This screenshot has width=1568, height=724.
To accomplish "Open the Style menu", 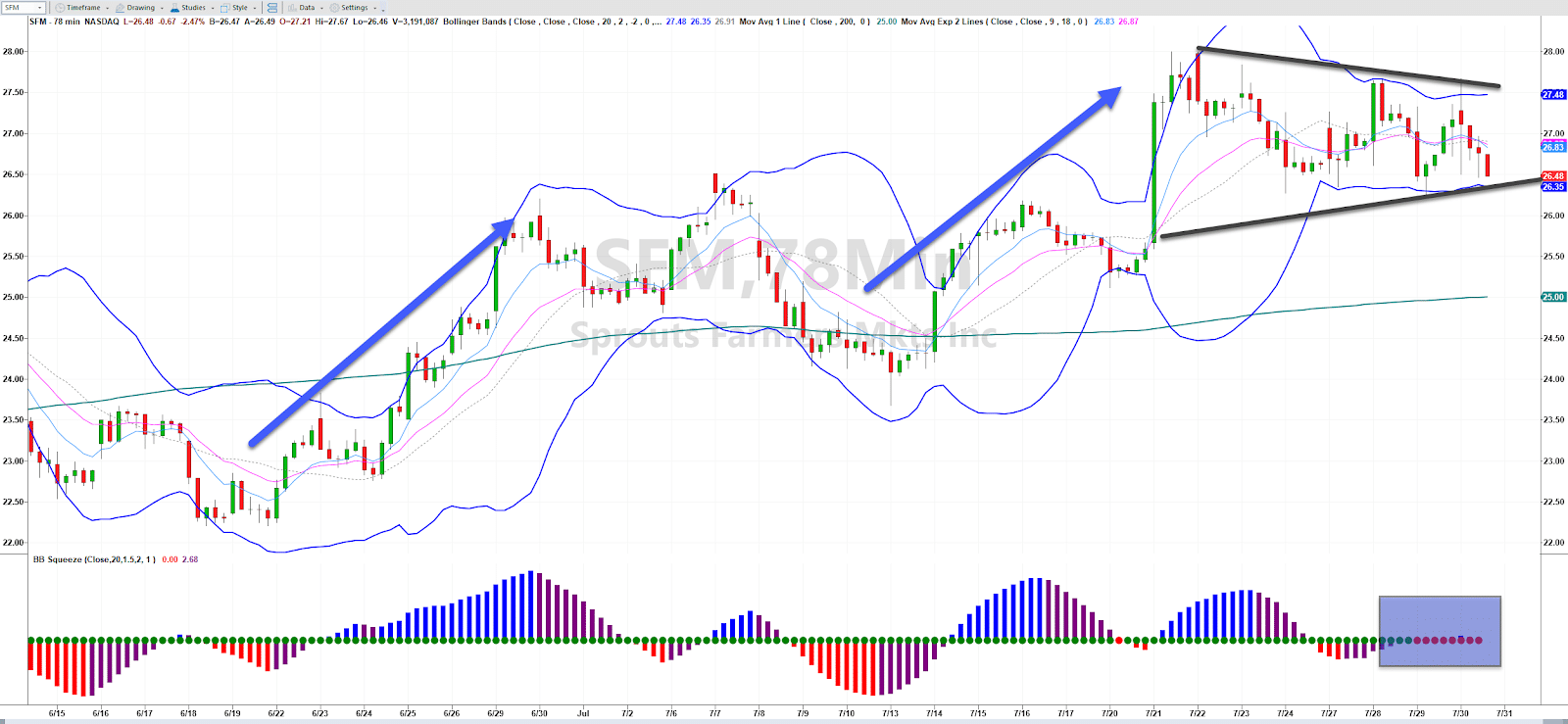I will click(239, 8).
